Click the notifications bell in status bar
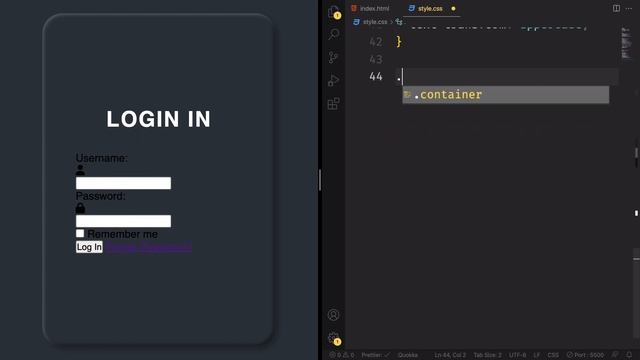The image size is (640, 360). click(629, 355)
